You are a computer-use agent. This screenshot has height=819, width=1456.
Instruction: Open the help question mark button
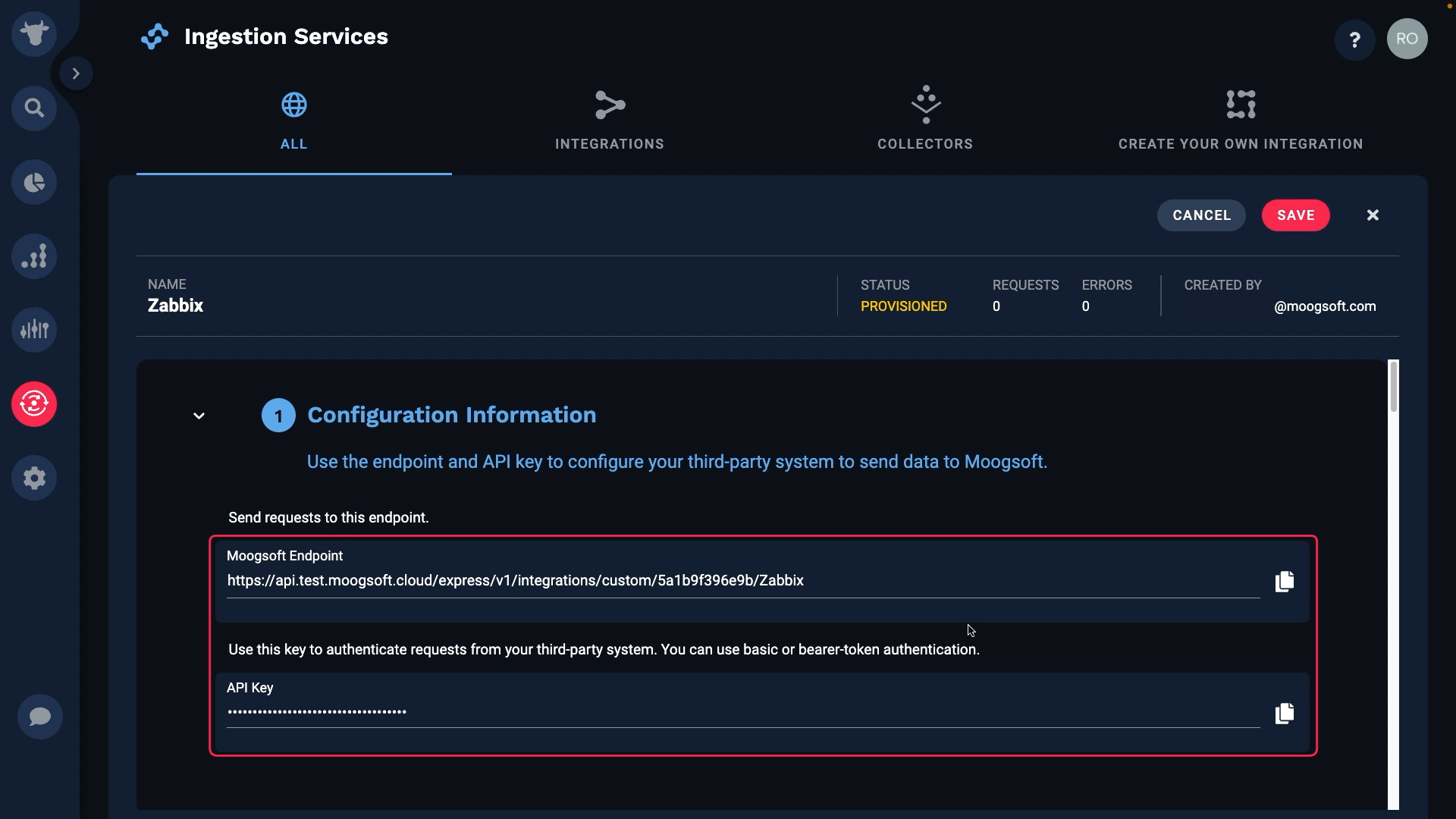[x=1355, y=39]
